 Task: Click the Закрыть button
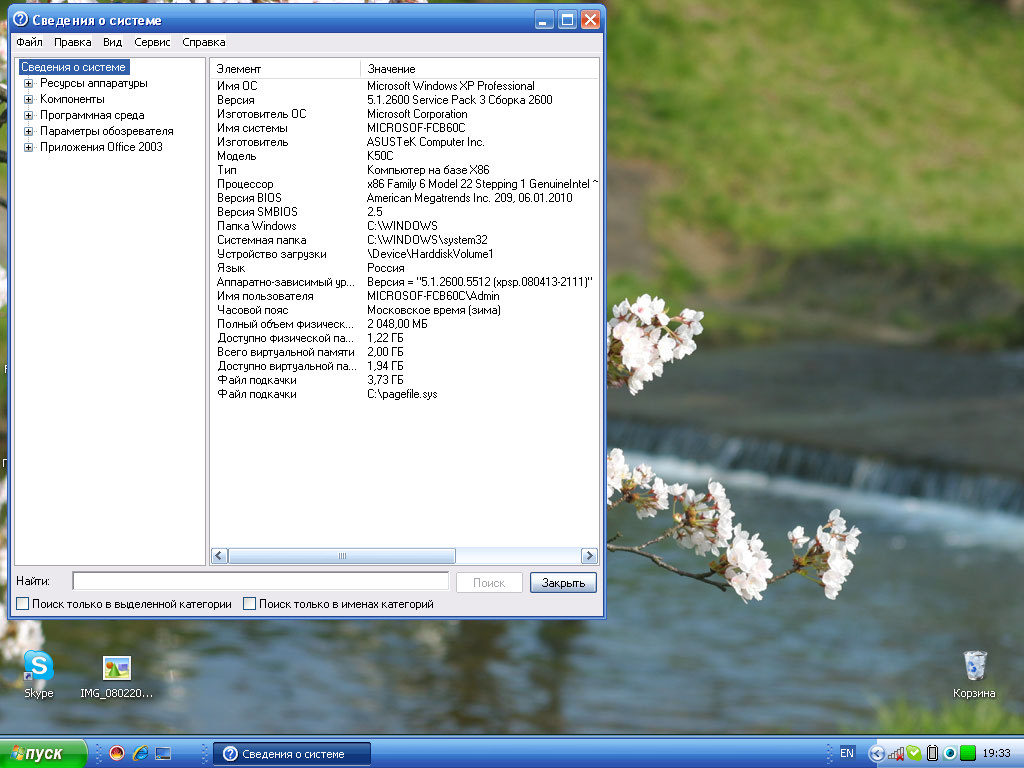(x=563, y=583)
